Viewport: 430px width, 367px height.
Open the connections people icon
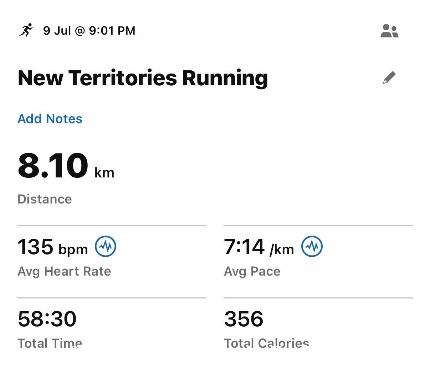point(389,31)
